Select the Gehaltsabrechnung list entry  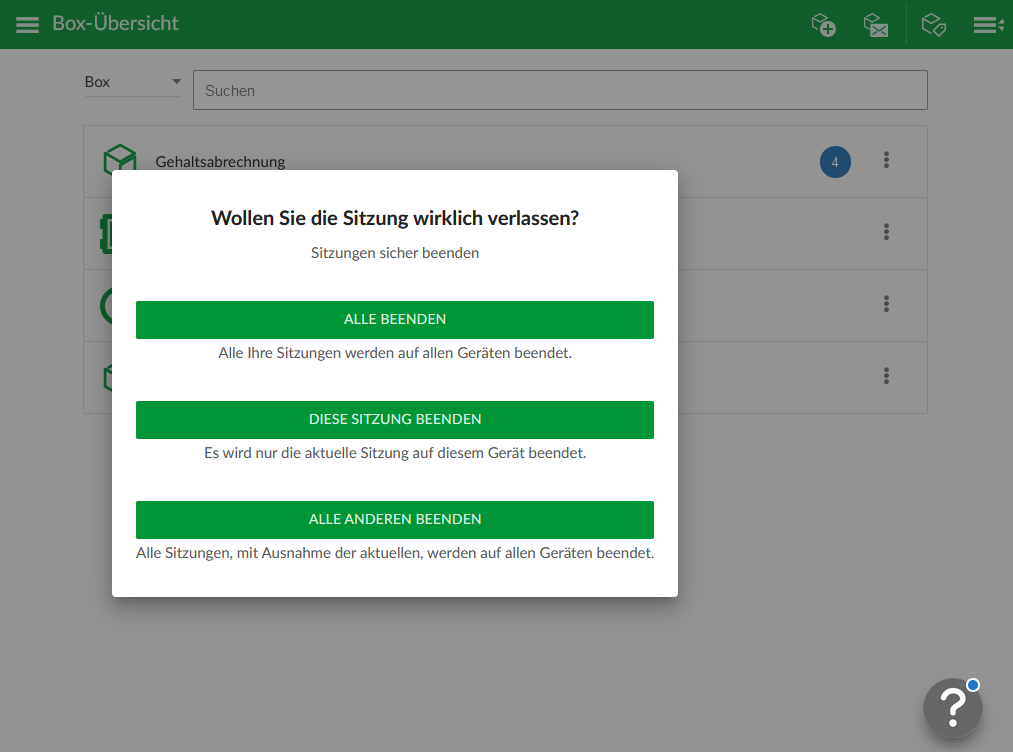220,161
